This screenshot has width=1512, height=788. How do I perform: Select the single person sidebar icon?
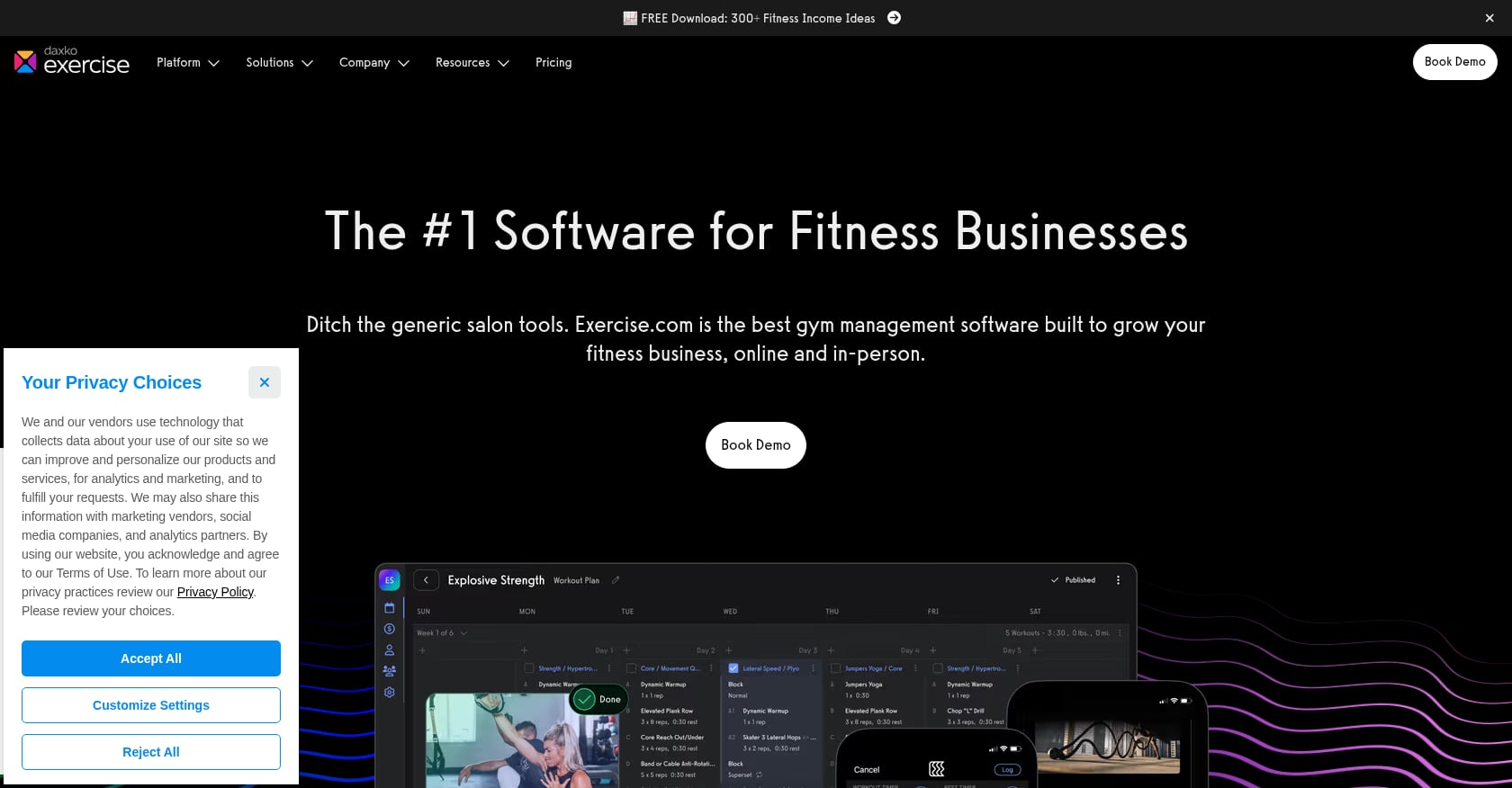coord(390,649)
